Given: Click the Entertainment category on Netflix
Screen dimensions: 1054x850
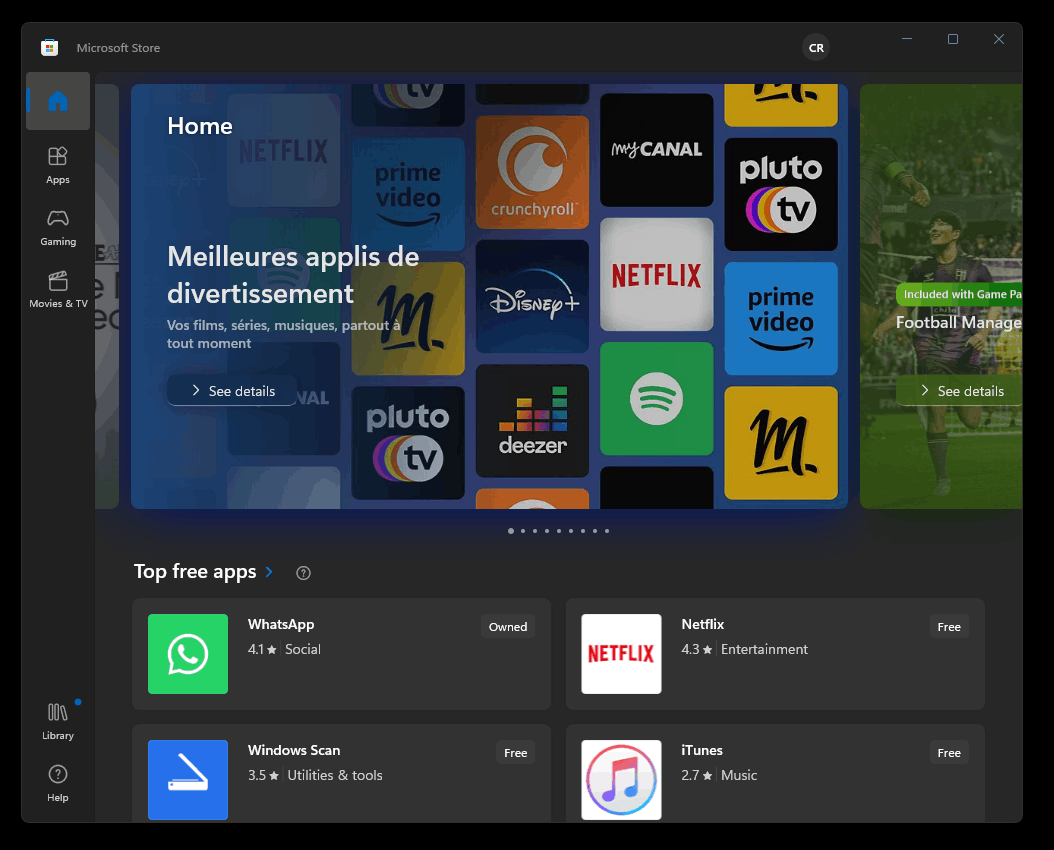Looking at the screenshot, I should pos(764,649).
